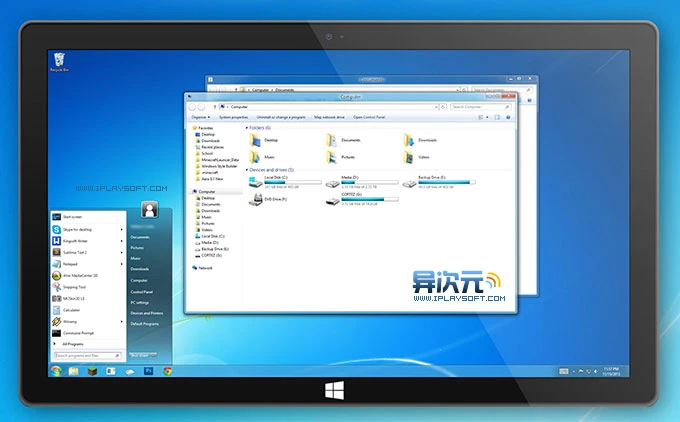Open the DVD Drive (F:)
680x422 pixels.
268,199
